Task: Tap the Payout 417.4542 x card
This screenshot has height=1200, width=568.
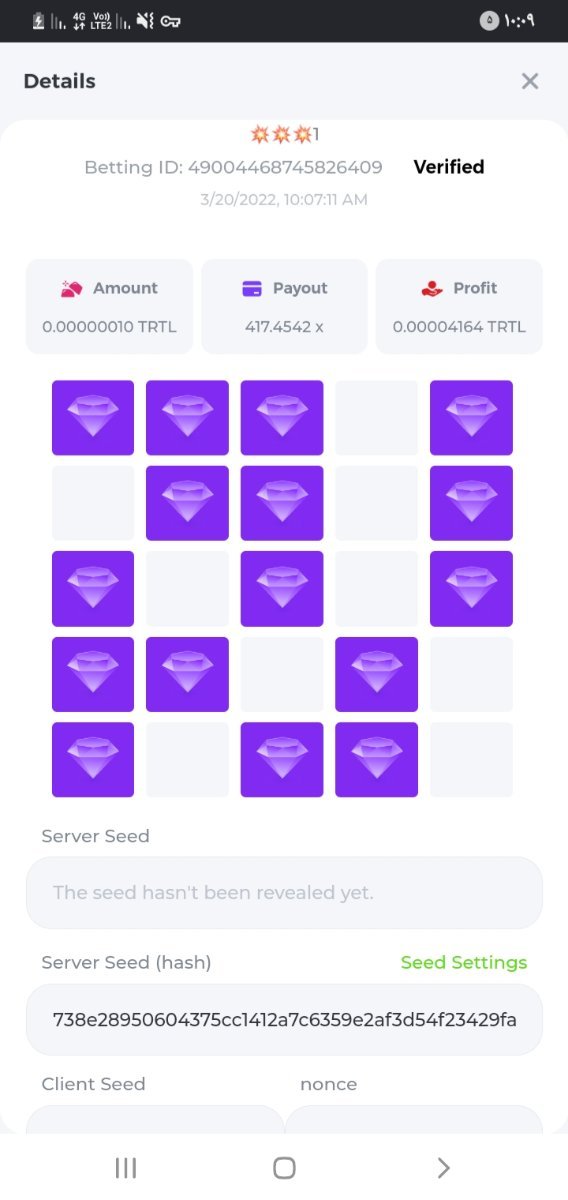Action: pyautogui.click(x=284, y=306)
